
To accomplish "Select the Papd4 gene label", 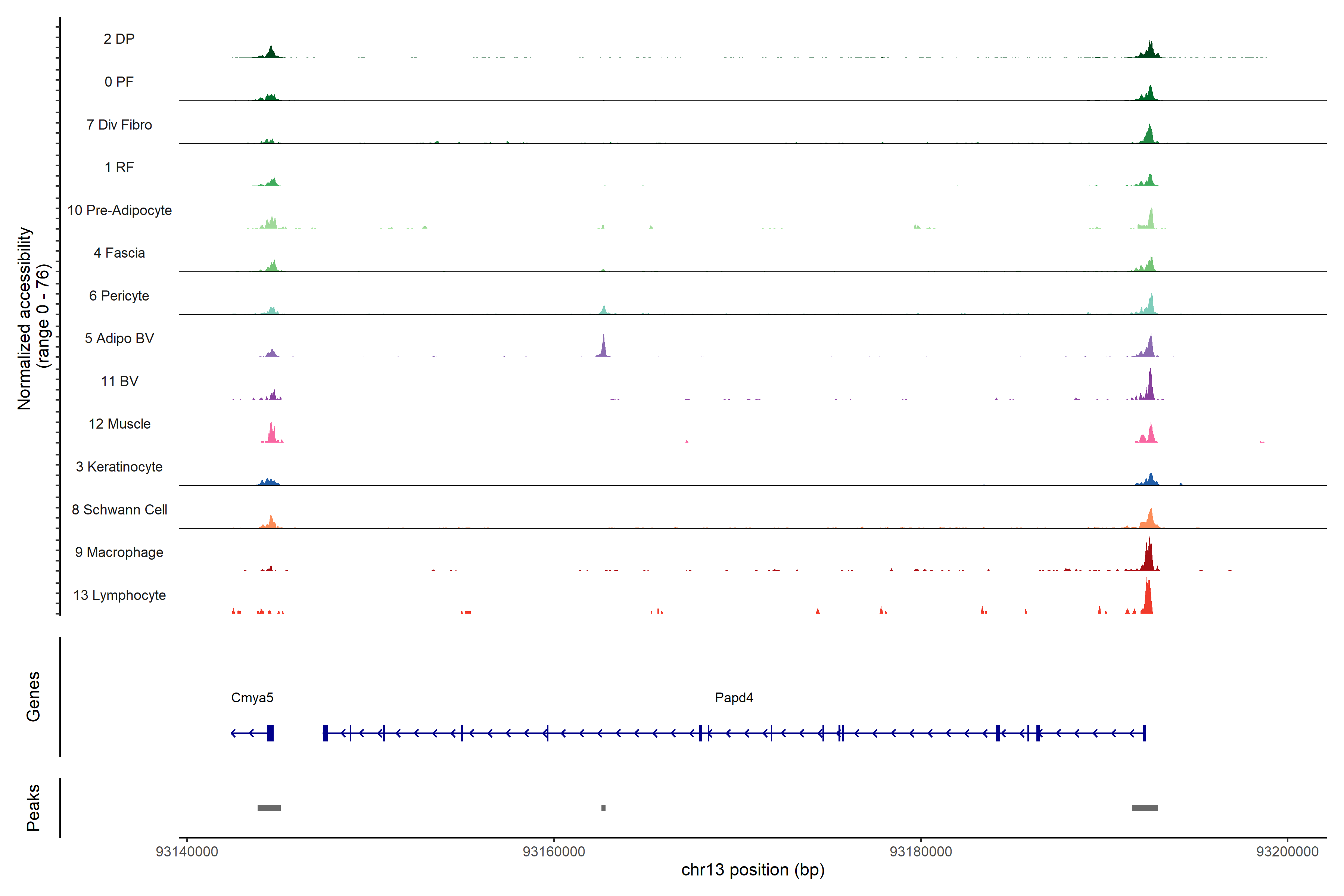I will [734, 698].
